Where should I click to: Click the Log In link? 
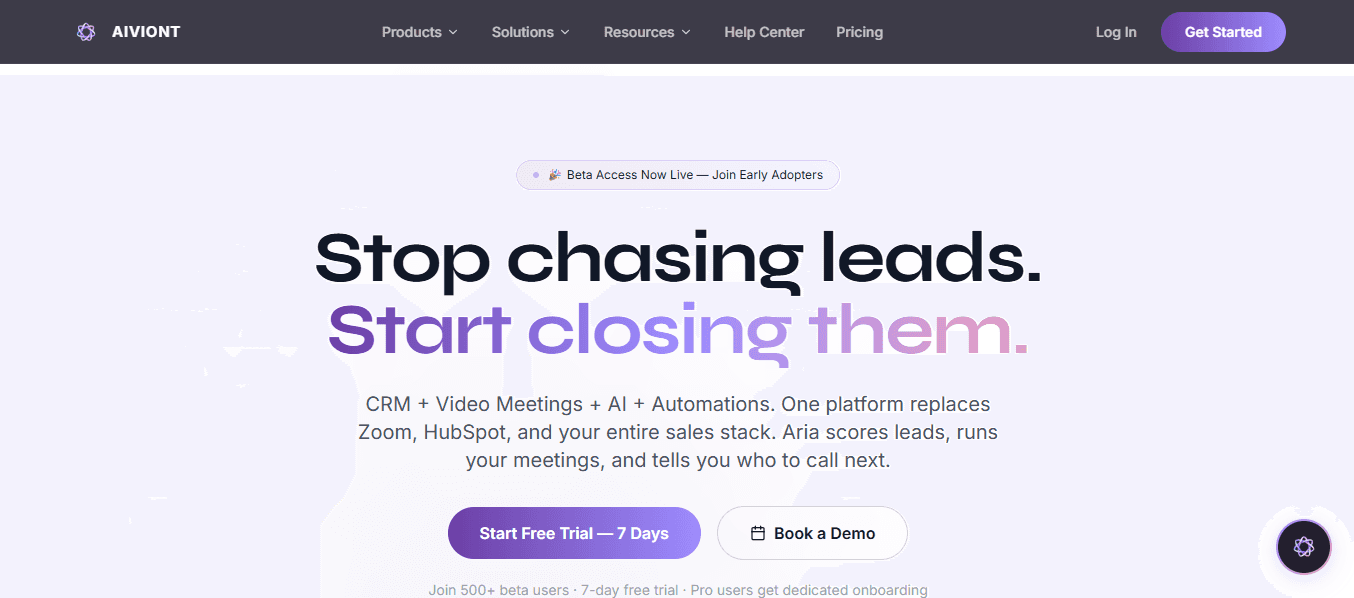(1116, 32)
